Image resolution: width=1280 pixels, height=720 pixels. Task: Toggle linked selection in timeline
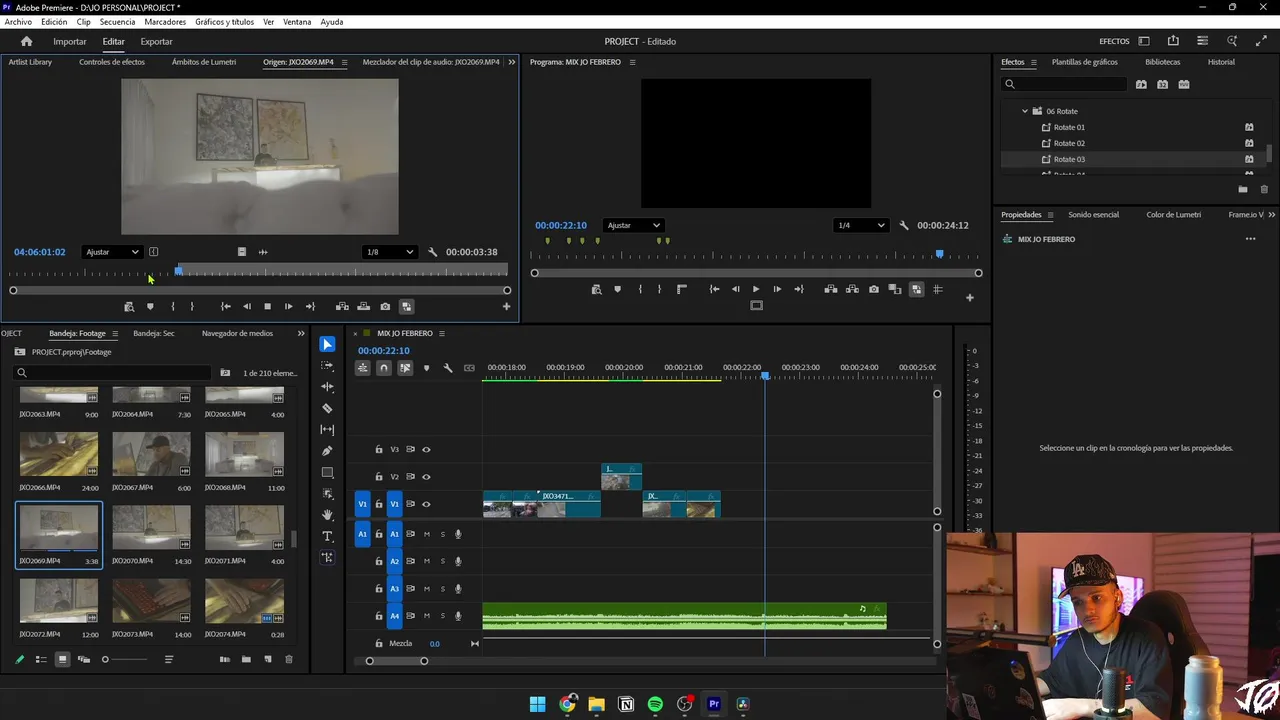pyautogui.click(x=405, y=368)
